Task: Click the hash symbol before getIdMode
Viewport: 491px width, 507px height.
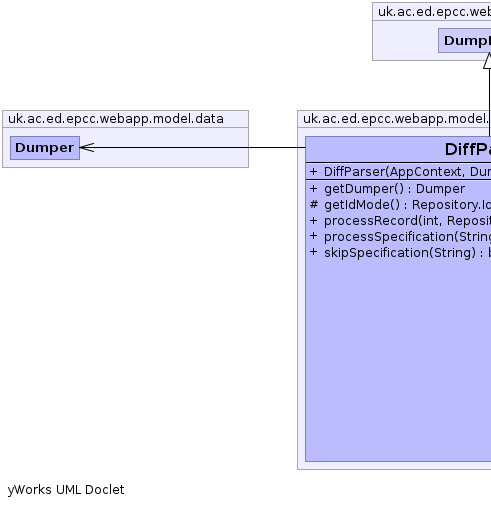Action: click(x=314, y=204)
